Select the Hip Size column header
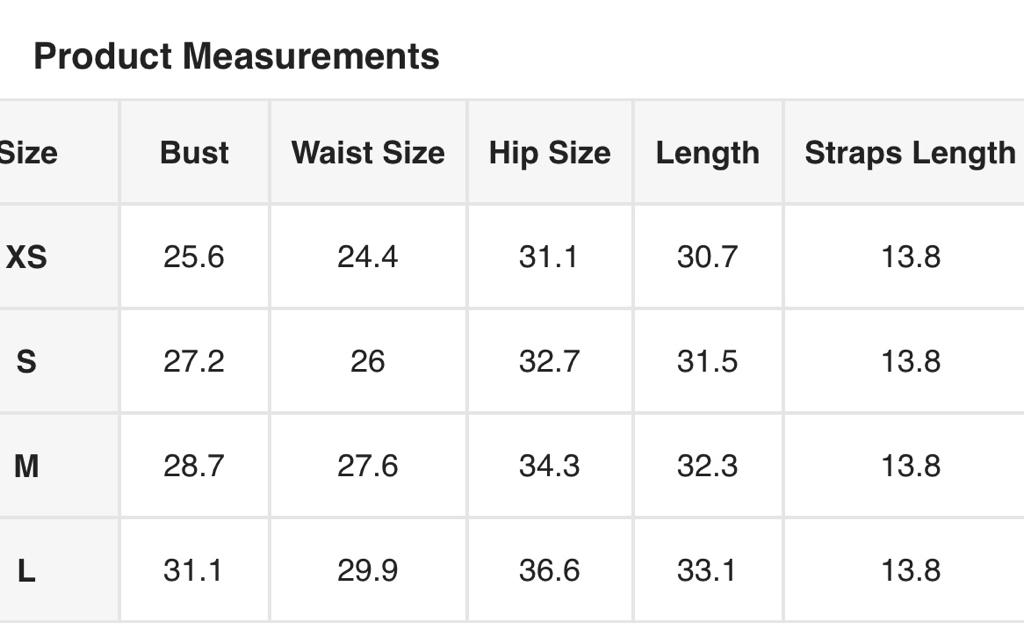The height and width of the screenshot is (630, 1024). click(x=549, y=153)
